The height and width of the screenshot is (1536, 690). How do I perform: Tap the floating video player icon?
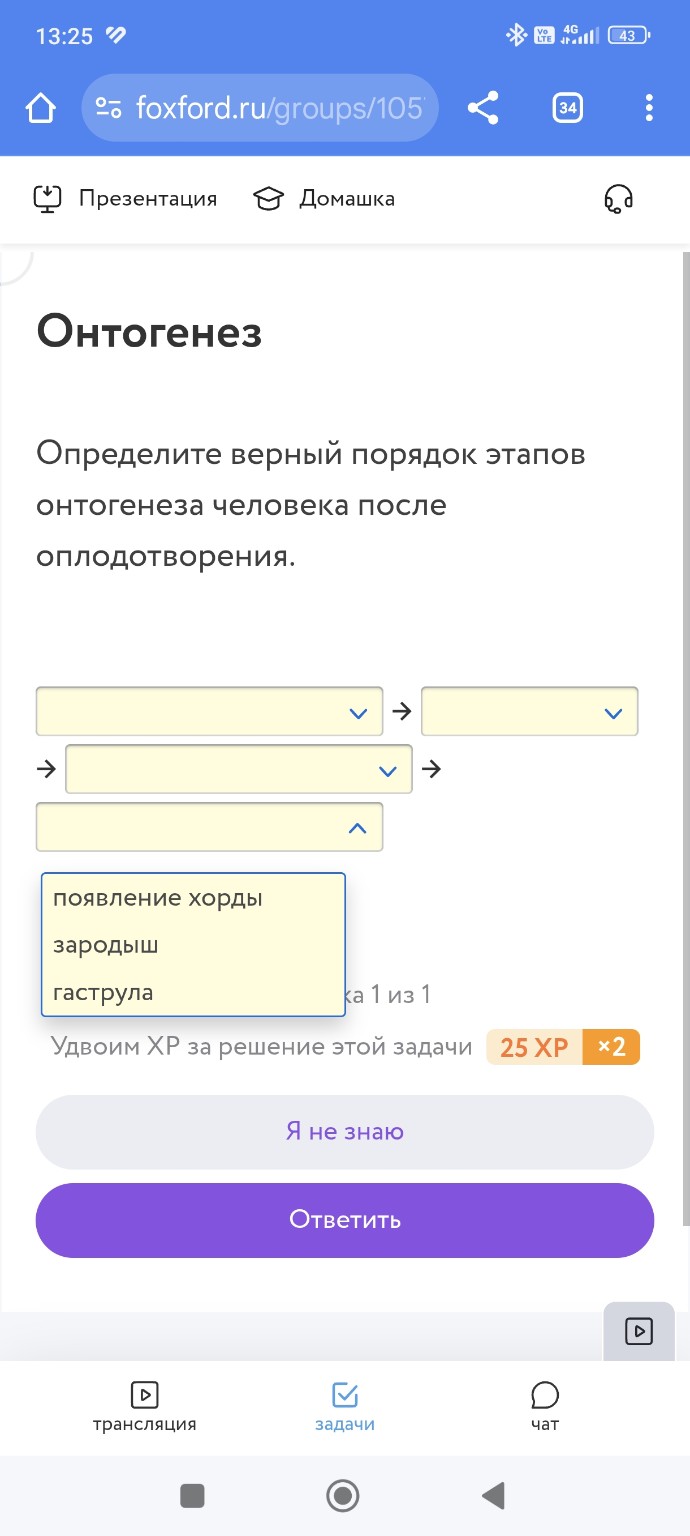(x=638, y=1331)
